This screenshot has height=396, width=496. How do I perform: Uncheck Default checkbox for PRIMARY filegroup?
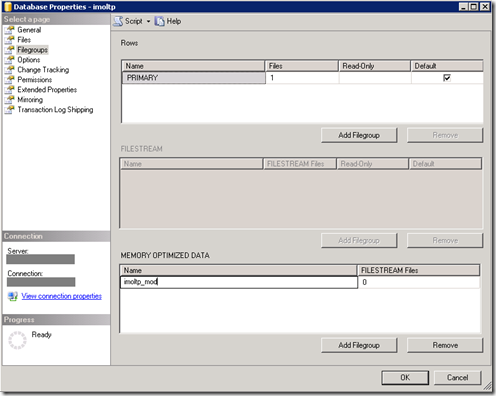tap(447, 78)
